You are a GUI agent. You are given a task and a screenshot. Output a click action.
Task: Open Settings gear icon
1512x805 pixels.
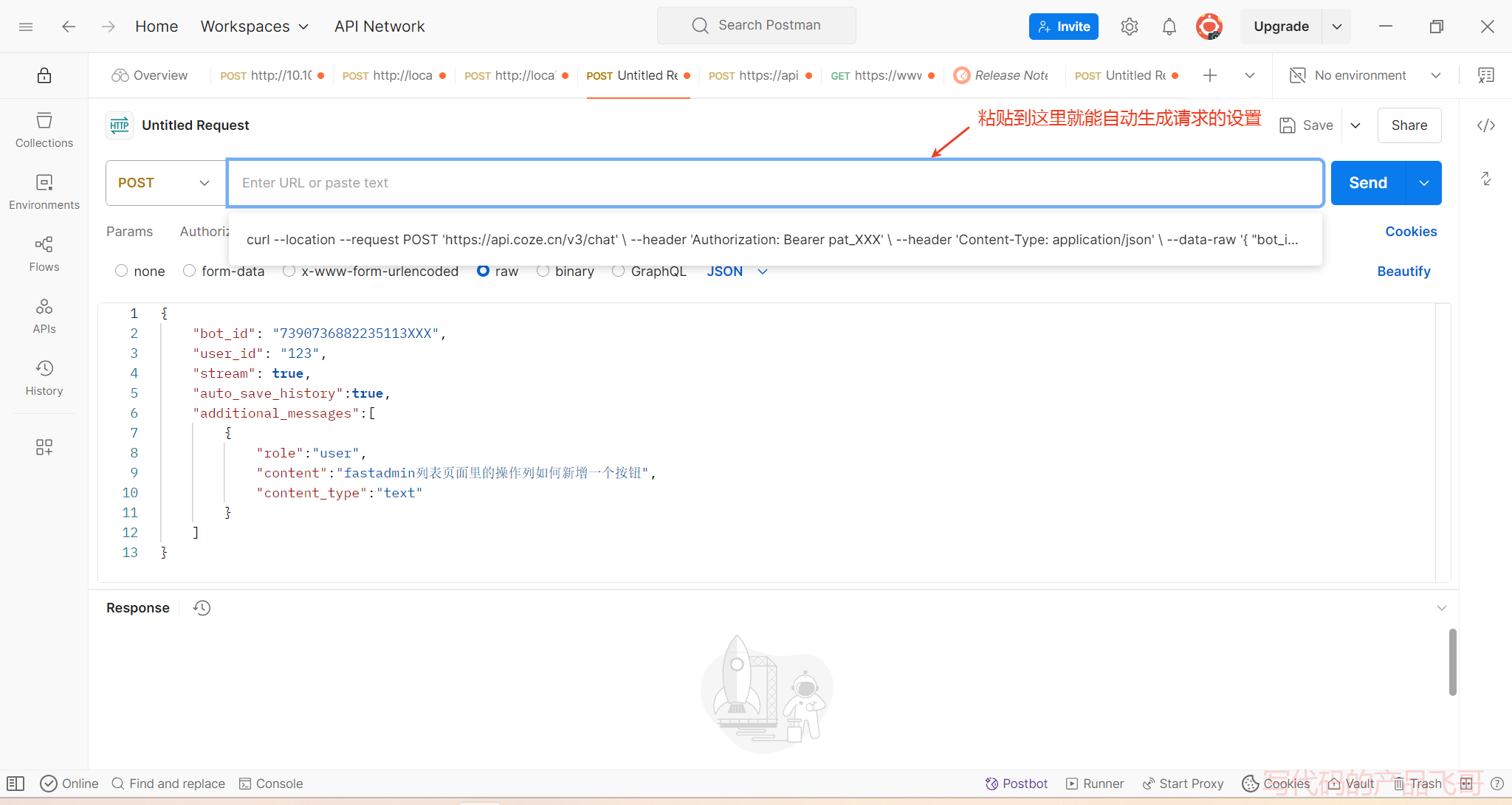[1129, 27]
